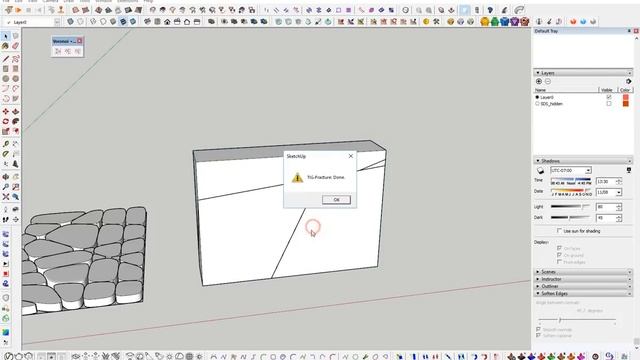Select the arrow Select tool
This screenshot has height=360, width=640.
[x=6, y=37]
